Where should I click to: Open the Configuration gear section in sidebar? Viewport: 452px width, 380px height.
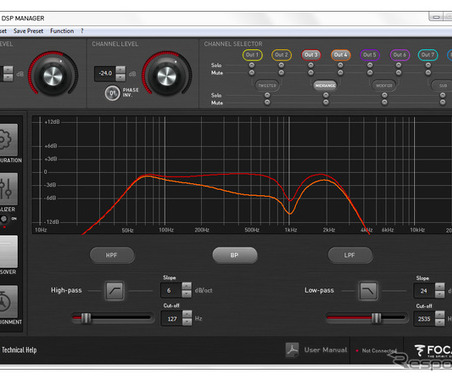point(8,139)
